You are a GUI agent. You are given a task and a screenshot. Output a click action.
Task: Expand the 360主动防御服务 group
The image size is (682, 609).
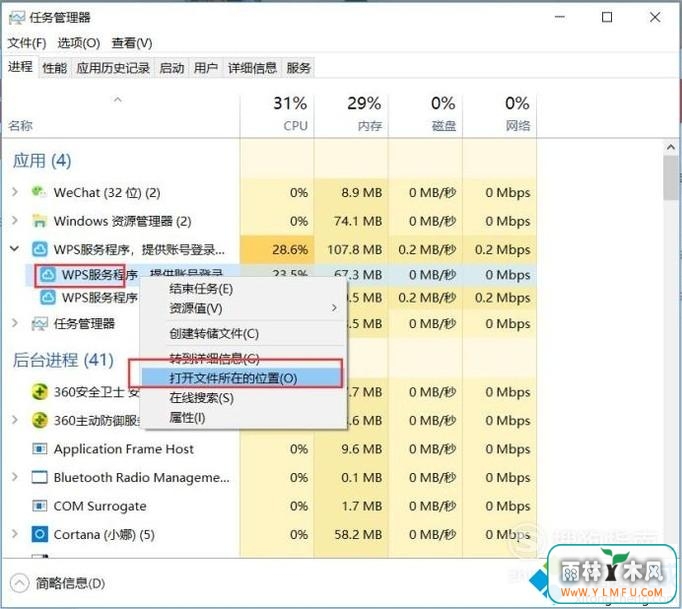coord(15,420)
